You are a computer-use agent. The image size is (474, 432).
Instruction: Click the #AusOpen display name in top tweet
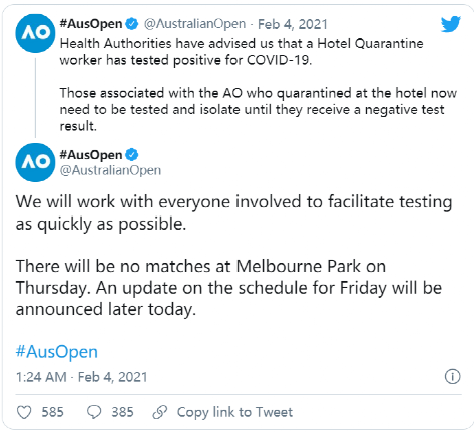(91, 24)
